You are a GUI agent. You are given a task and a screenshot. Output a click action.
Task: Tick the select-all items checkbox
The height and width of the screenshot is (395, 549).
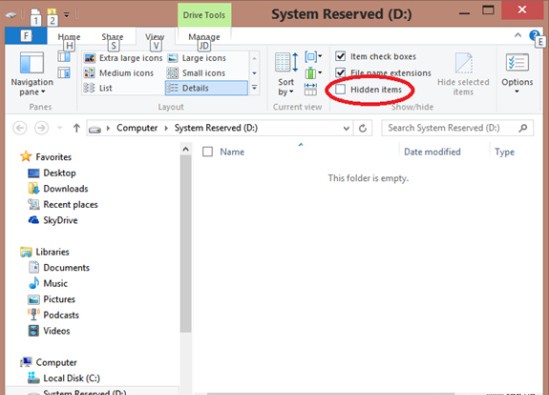click(208, 152)
